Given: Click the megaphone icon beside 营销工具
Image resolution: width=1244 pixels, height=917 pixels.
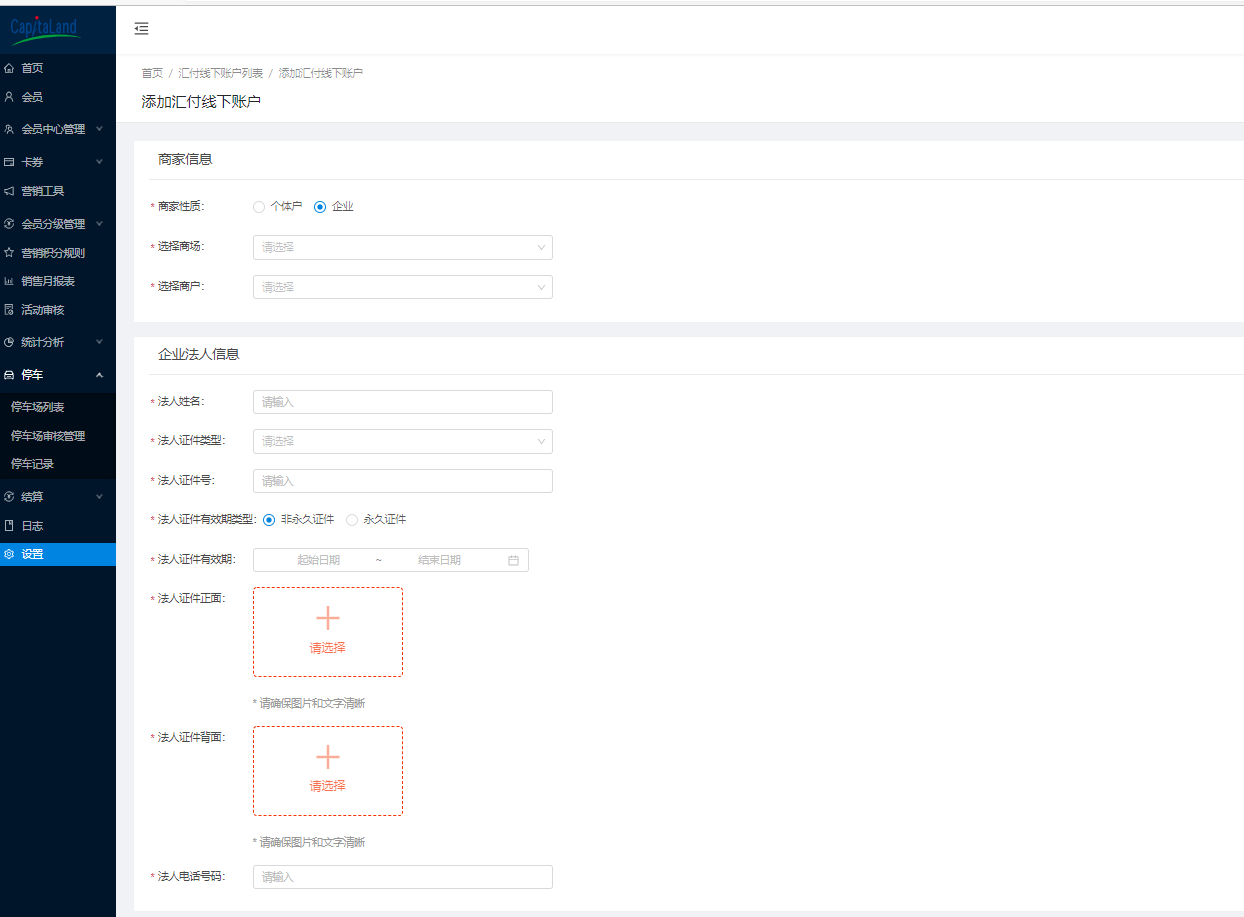Looking at the screenshot, I should pyautogui.click(x=9, y=191).
